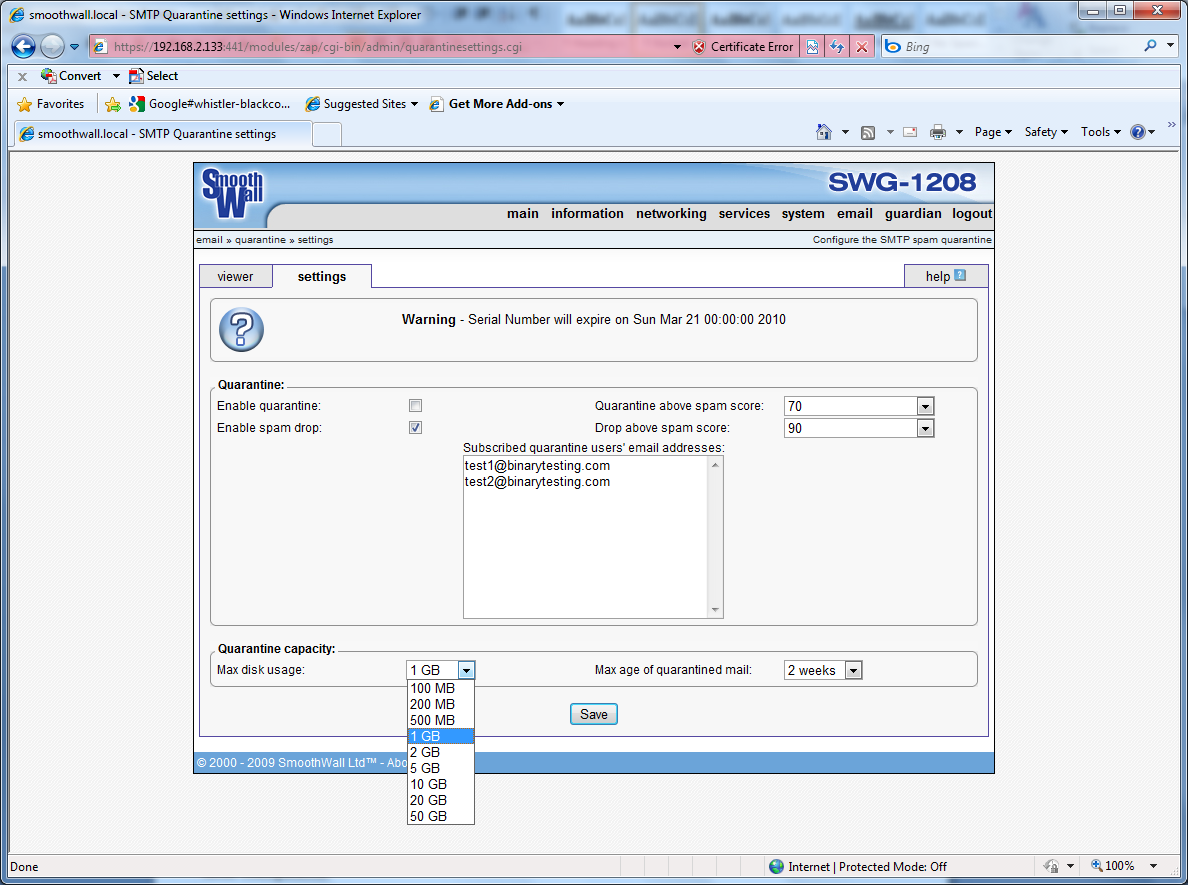Open the 100% zoom level control
This screenshot has height=885, width=1188.
[x=1124, y=866]
